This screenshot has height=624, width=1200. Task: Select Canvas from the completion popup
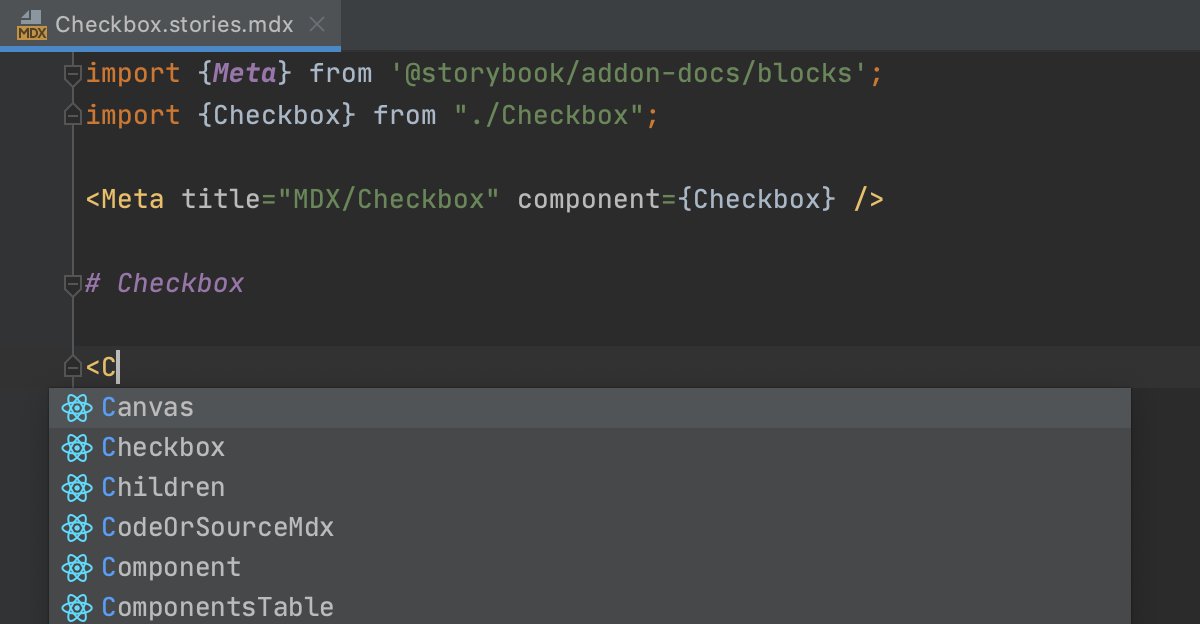pos(147,407)
